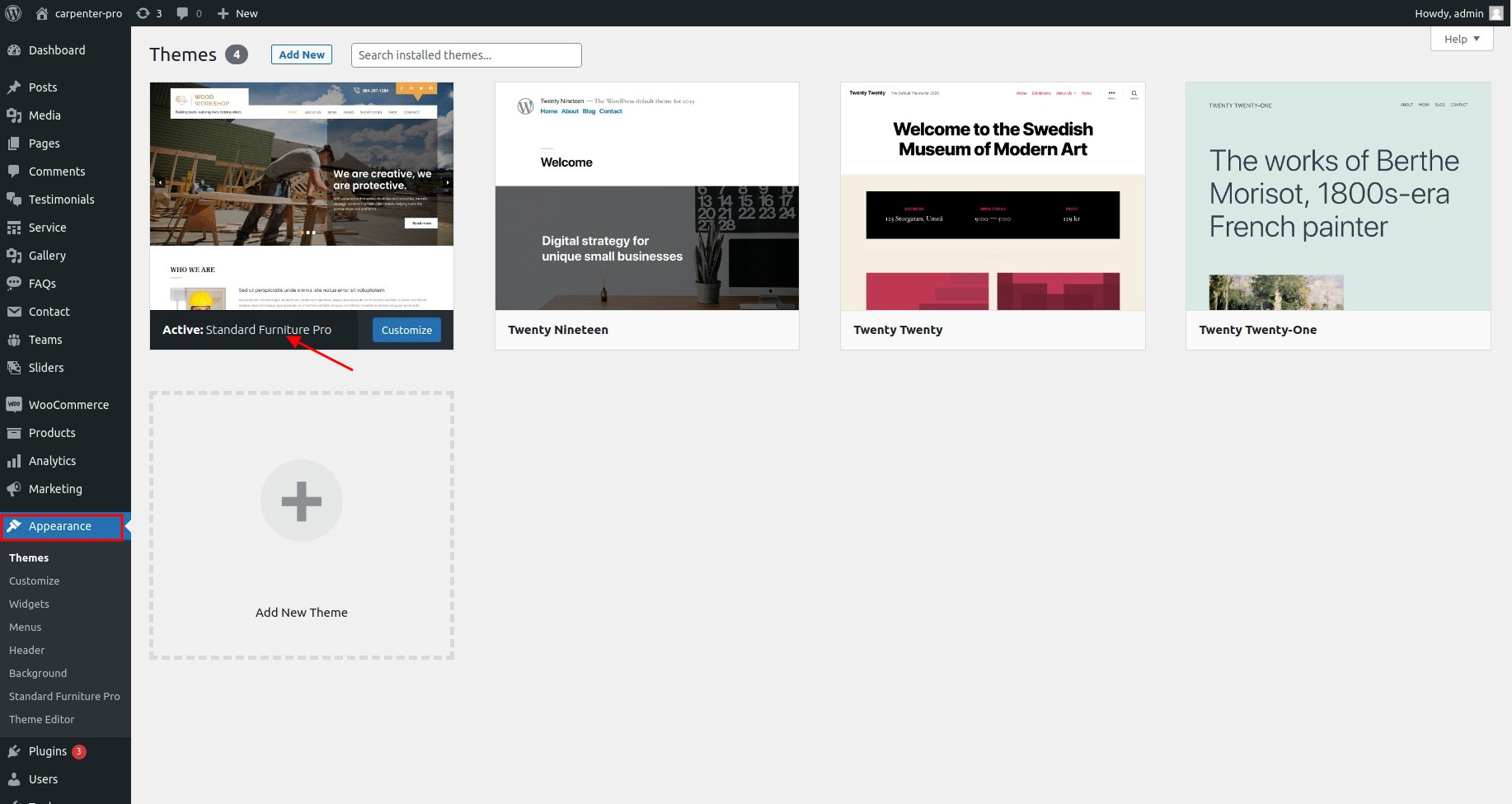The height and width of the screenshot is (804, 1512).
Task: Open the Testimonials menu label
Action: tap(61, 200)
